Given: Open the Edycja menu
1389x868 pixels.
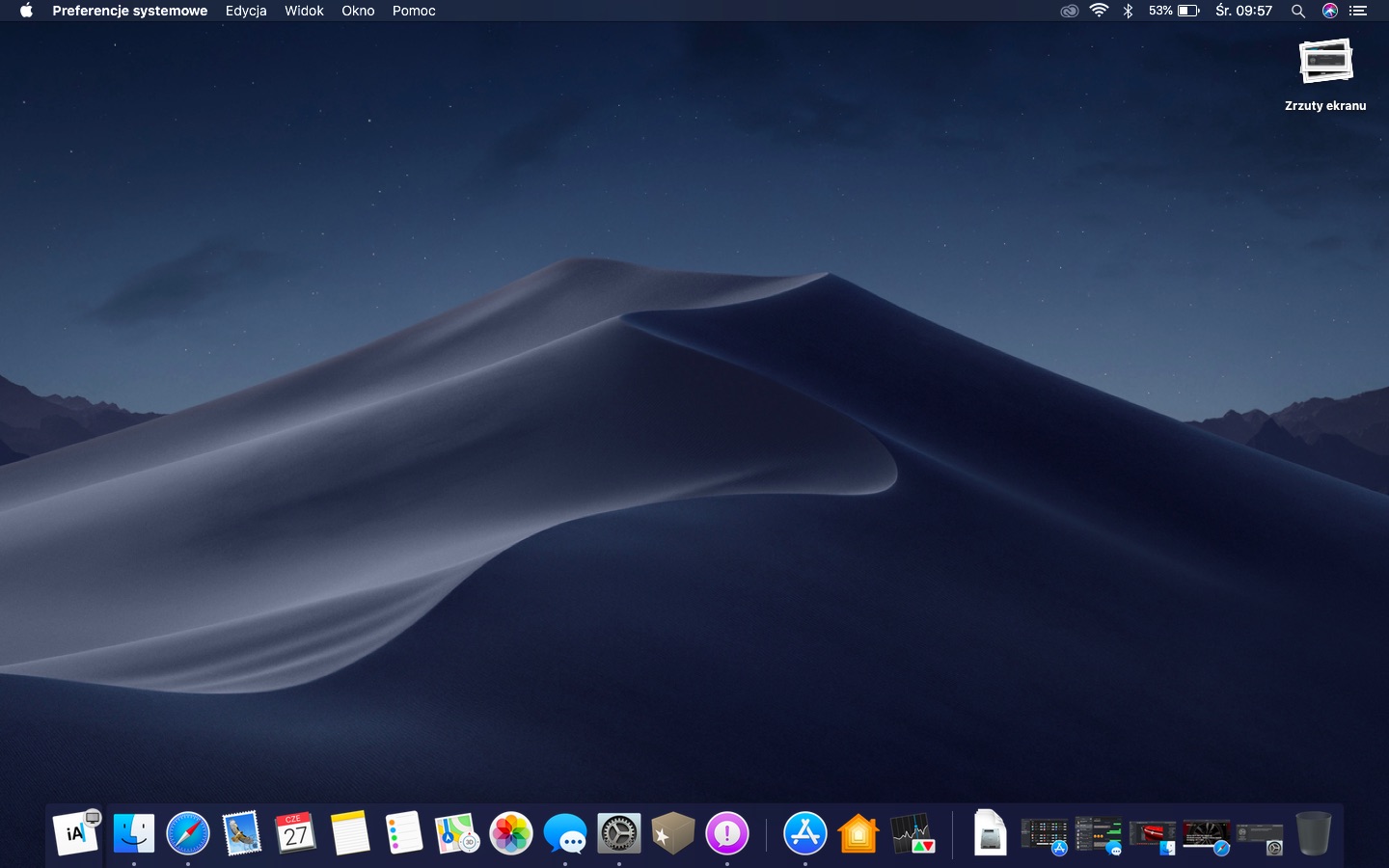Looking at the screenshot, I should [x=246, y=11].
